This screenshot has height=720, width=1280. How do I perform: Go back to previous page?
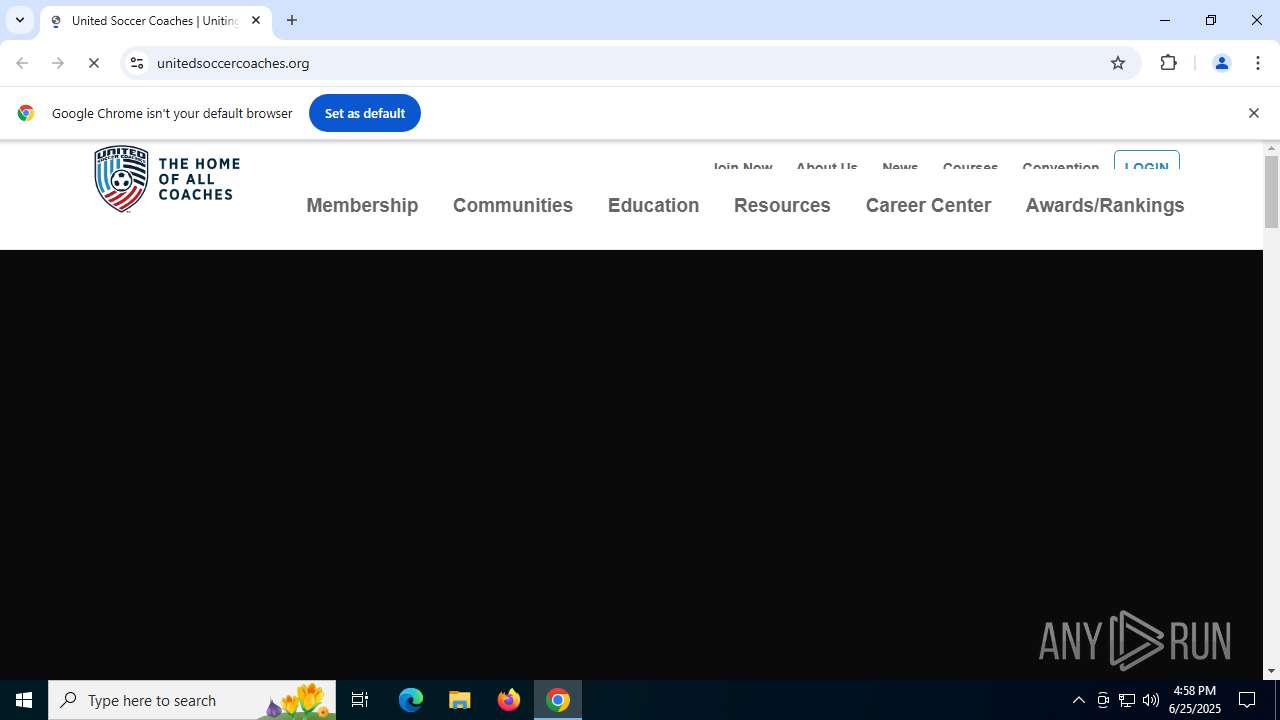(x=22, y=63)
